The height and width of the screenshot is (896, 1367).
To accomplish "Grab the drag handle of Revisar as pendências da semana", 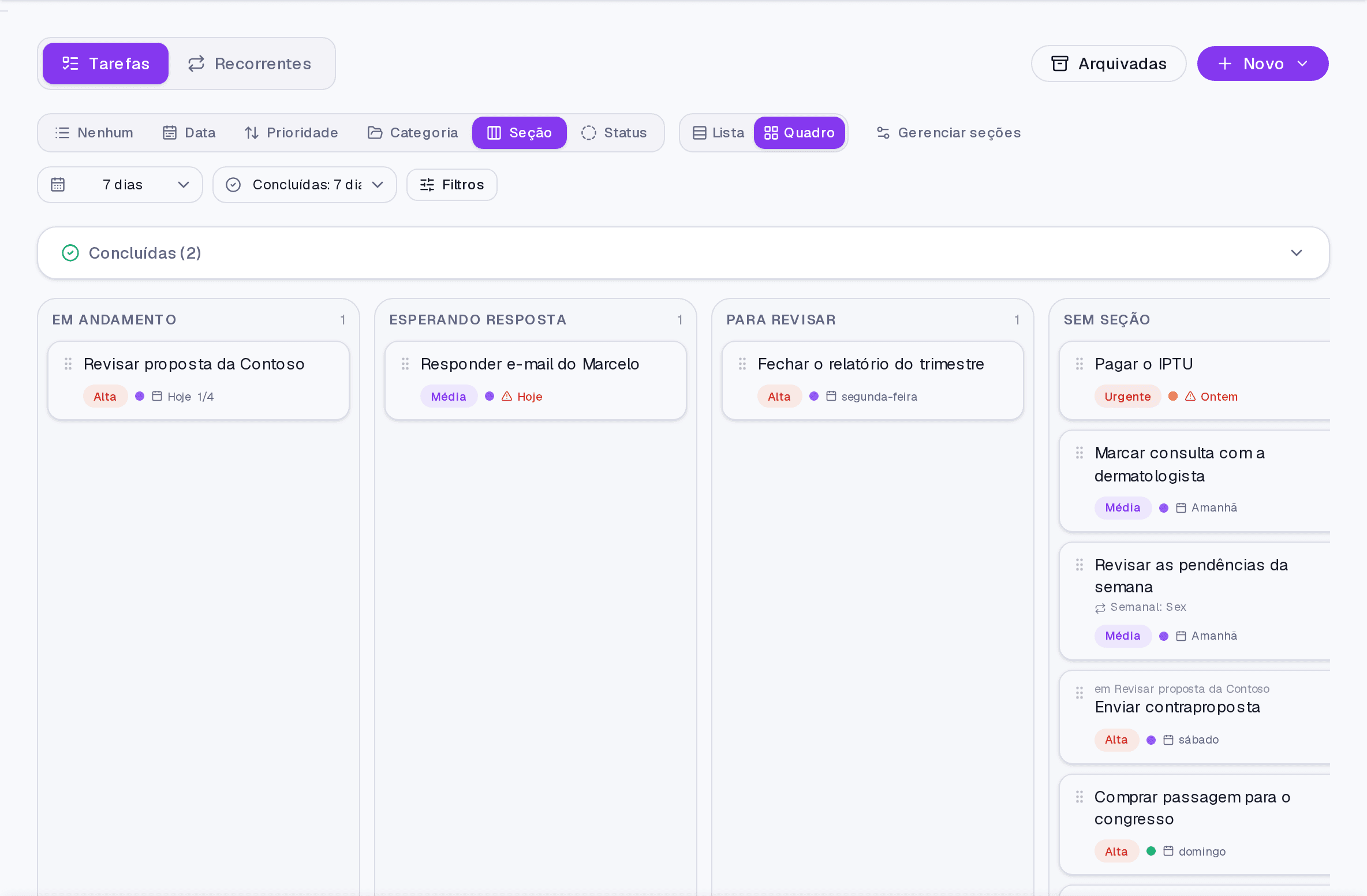I will click(1080, 565).
